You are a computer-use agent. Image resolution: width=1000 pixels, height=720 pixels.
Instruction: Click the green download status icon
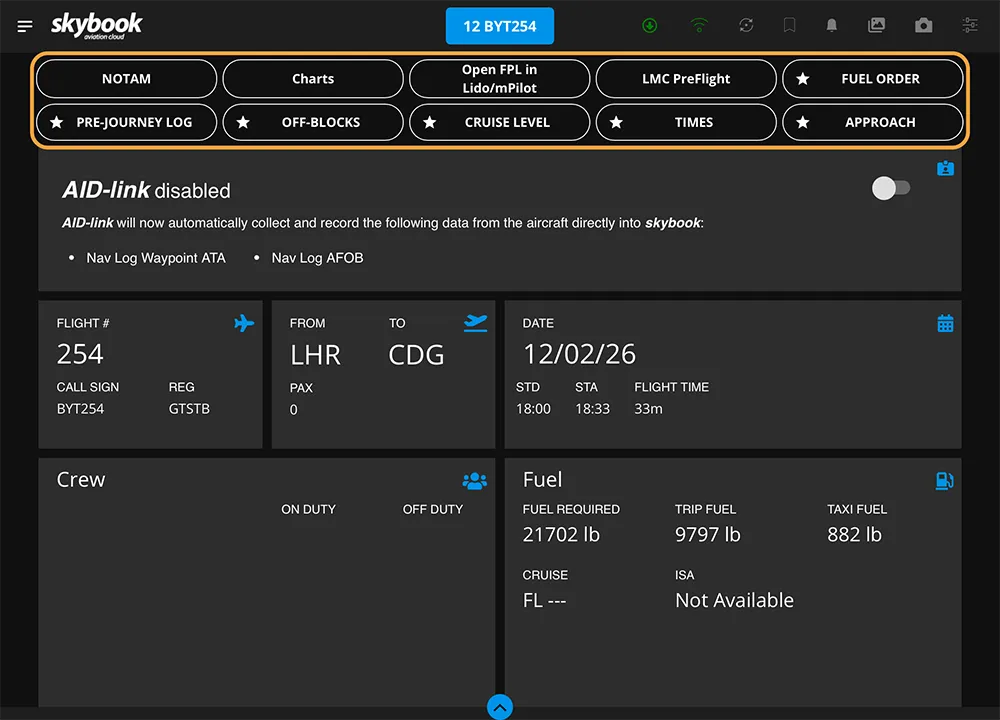(x=650, y=26)
